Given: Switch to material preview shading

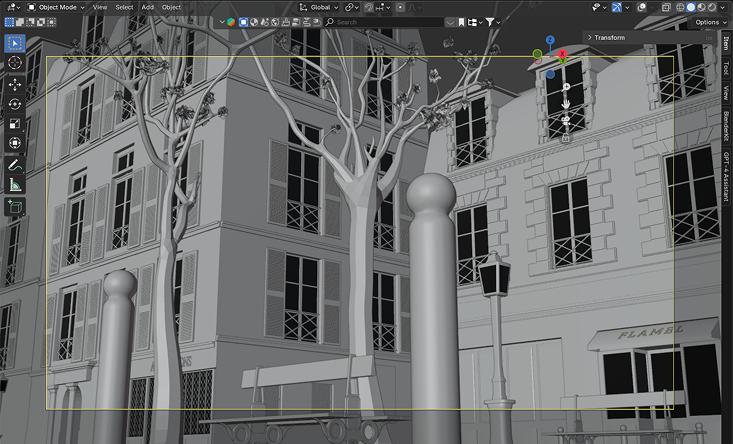Looking at the screenshot, I should coord(701,7).
